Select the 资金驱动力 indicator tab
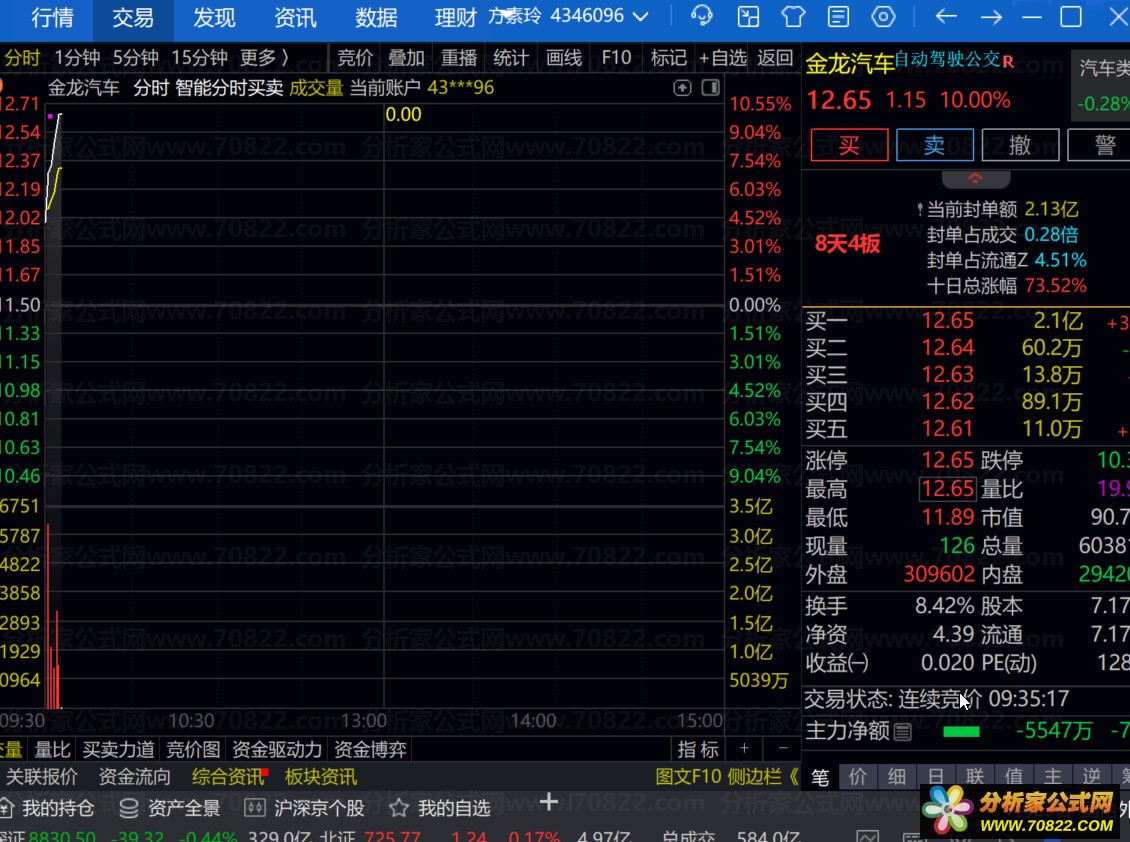 click(277, 749)
